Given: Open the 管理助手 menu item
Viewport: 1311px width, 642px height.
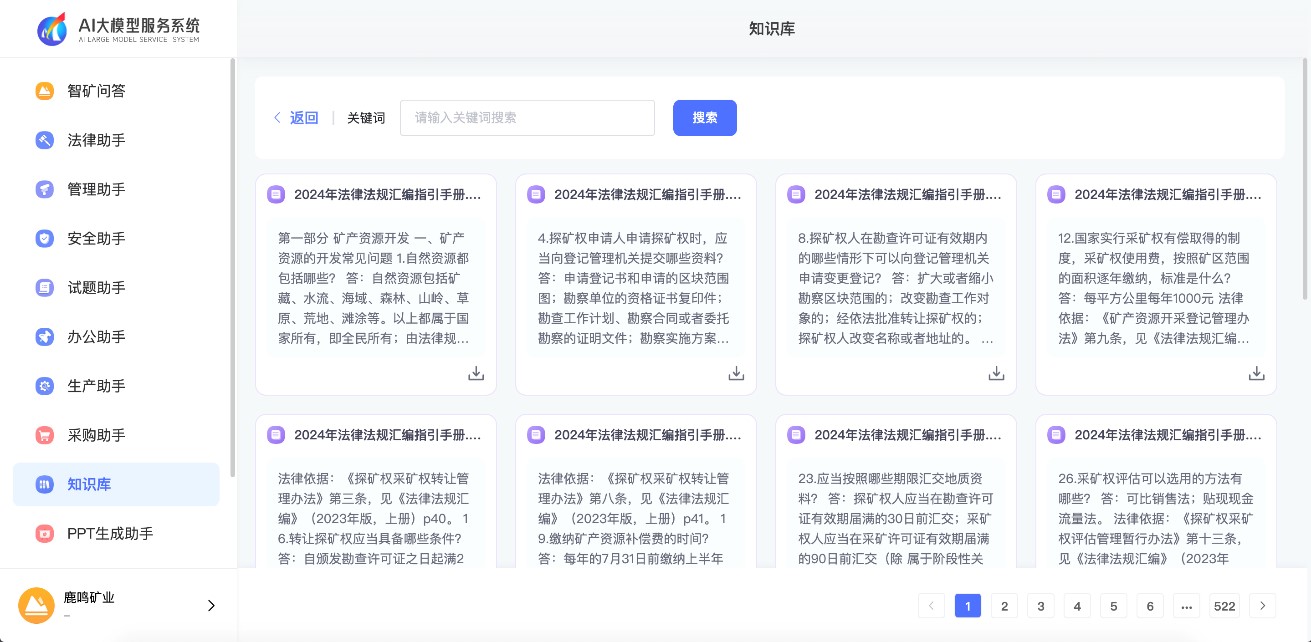Looking at the screenshot, I should (x=96, y=189).
